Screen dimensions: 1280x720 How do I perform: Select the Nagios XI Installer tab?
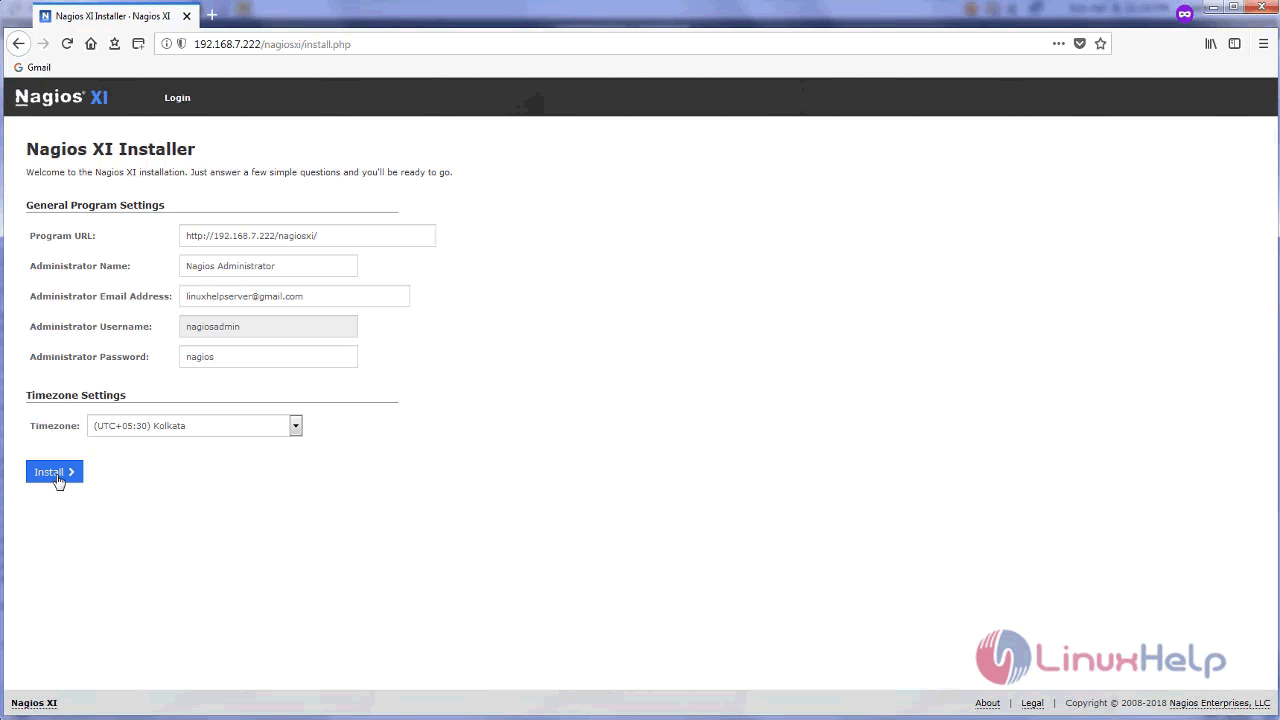click(x=117, y=16)
